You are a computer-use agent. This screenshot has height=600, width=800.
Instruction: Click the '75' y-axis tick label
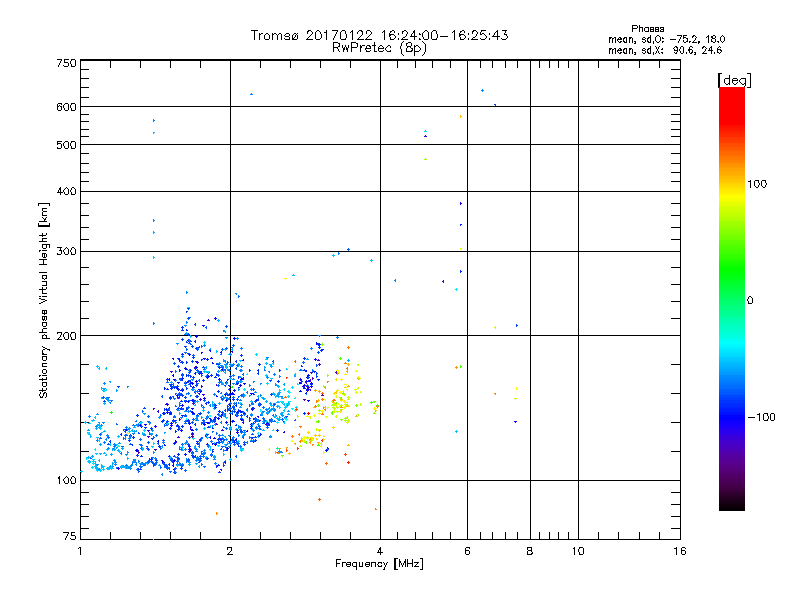click(x=70, y=536)
